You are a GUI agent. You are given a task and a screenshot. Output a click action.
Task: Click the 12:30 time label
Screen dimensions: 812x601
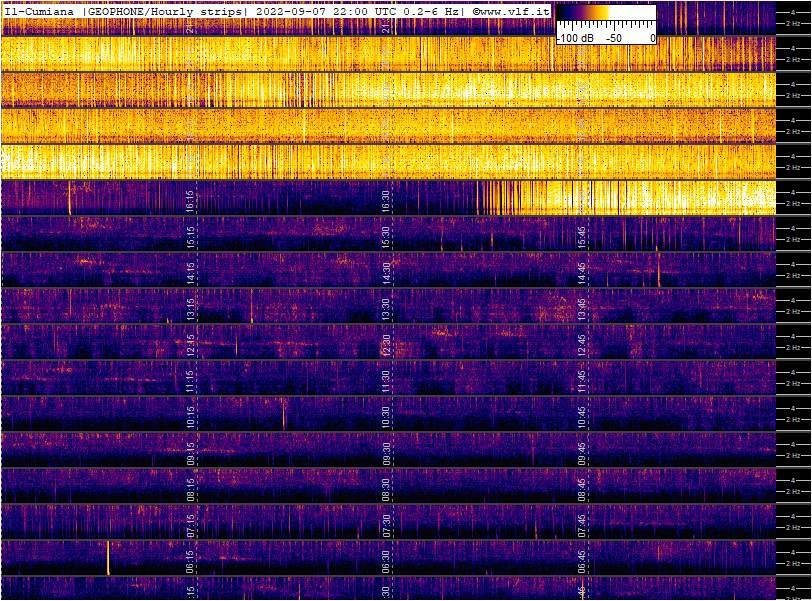coord(386,345)
